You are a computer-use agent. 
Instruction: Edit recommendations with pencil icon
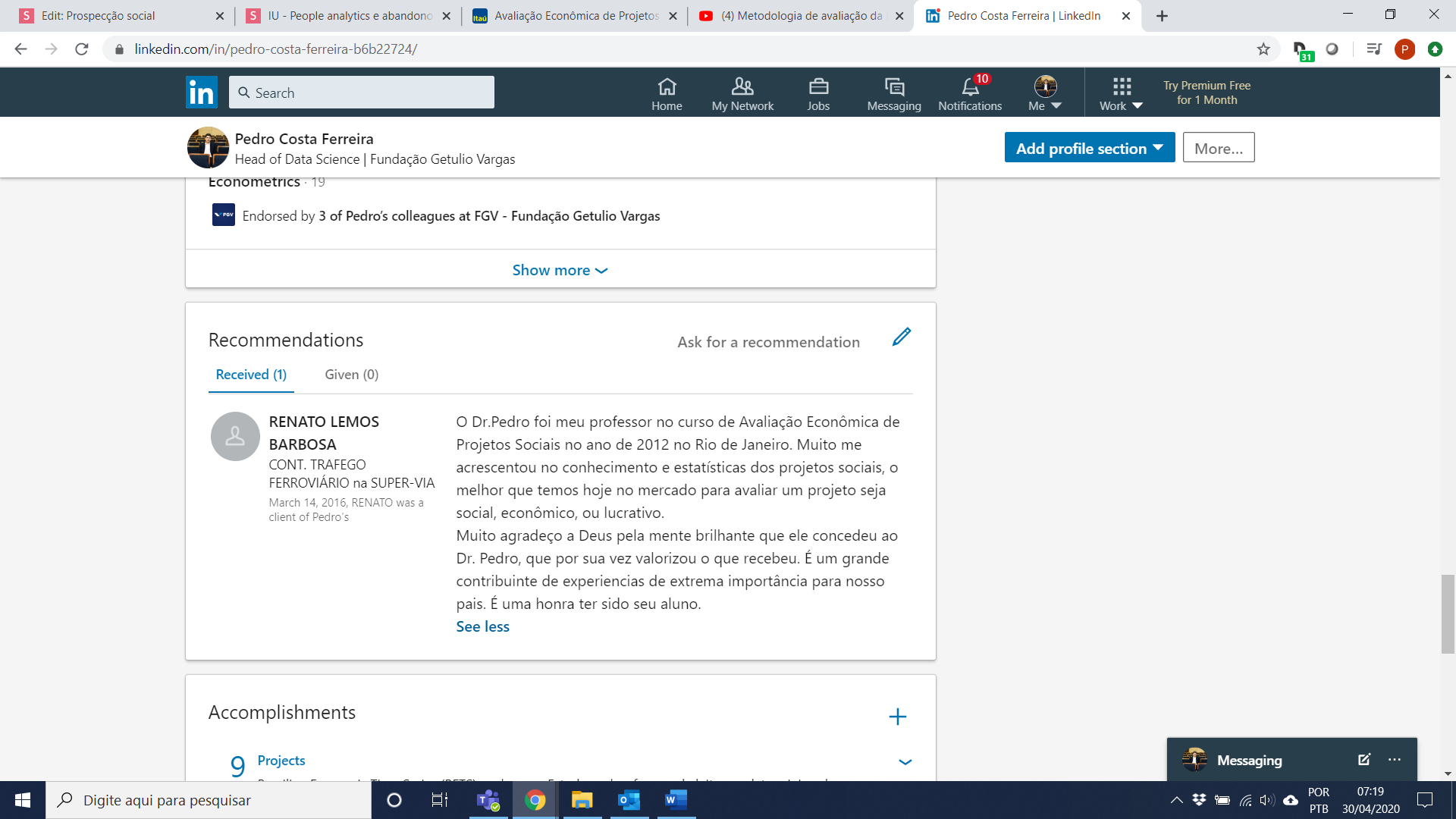[x=901, y=337]
